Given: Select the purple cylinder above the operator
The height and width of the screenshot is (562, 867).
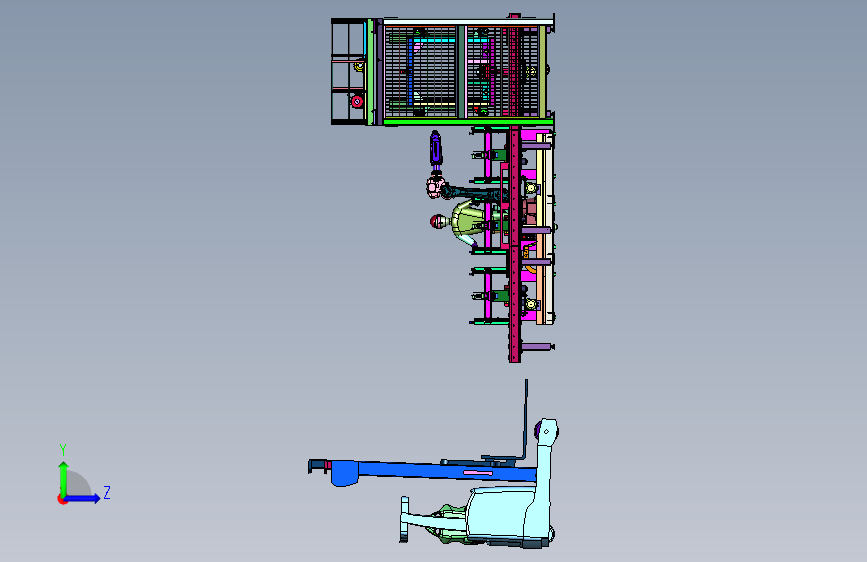Looking at the screenshot, I should click(x=436, y=148).
